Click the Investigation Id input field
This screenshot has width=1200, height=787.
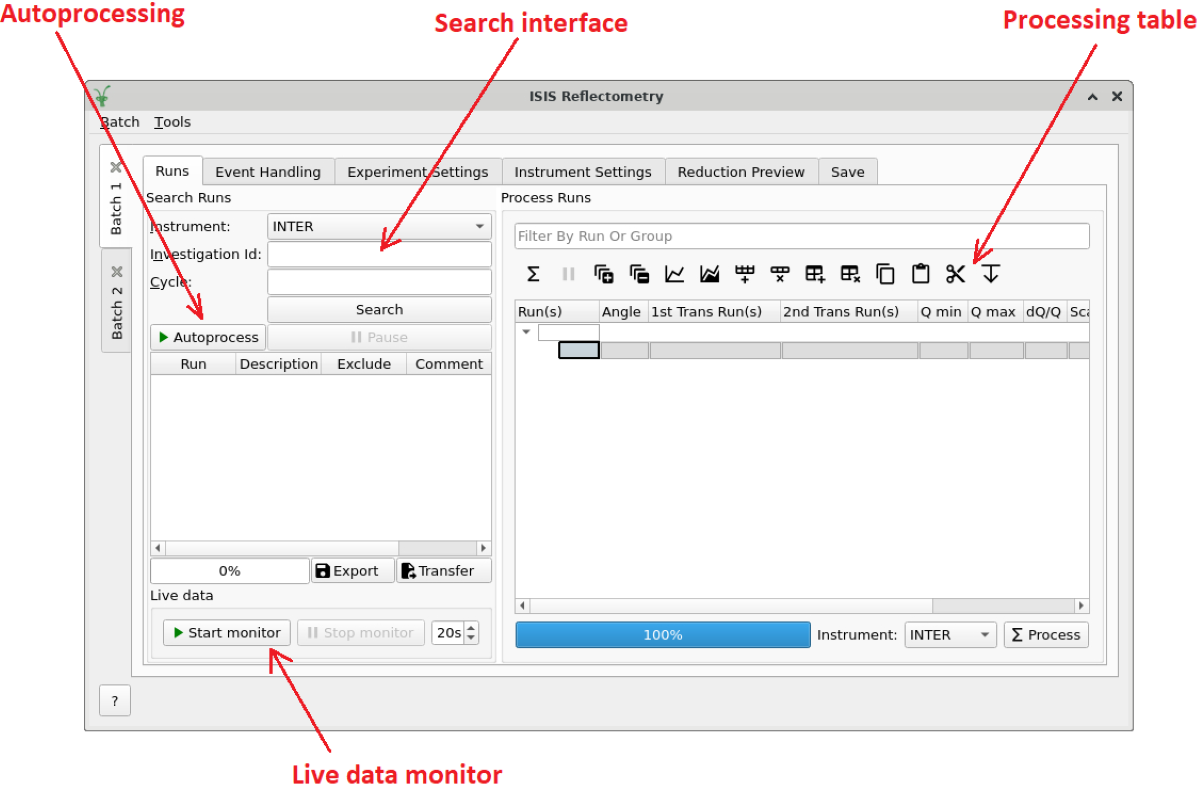[379, 255]
